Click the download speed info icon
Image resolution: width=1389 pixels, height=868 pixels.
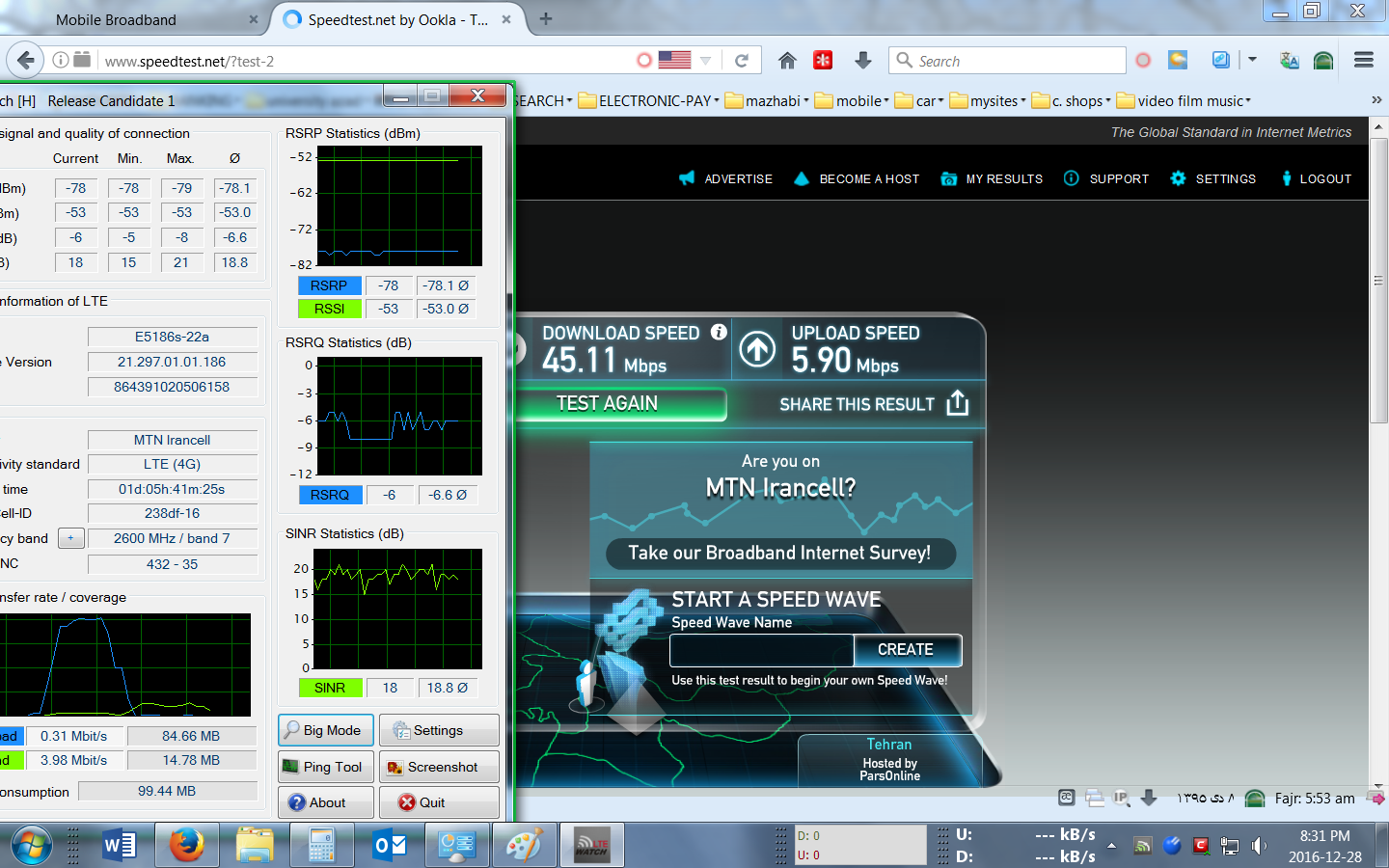(x=719, y=332)
